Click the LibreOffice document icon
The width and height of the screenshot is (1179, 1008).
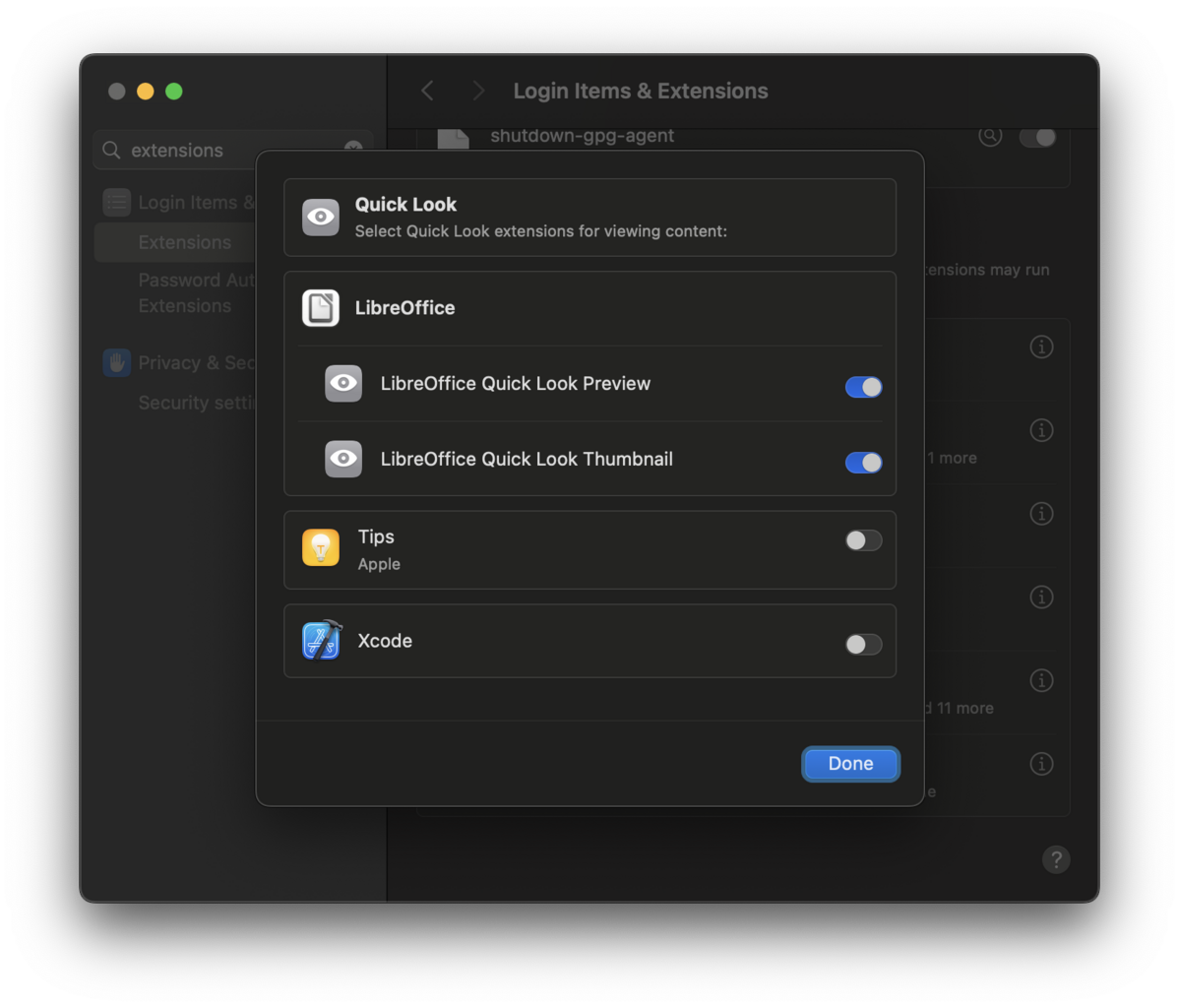tap(320, 307)
